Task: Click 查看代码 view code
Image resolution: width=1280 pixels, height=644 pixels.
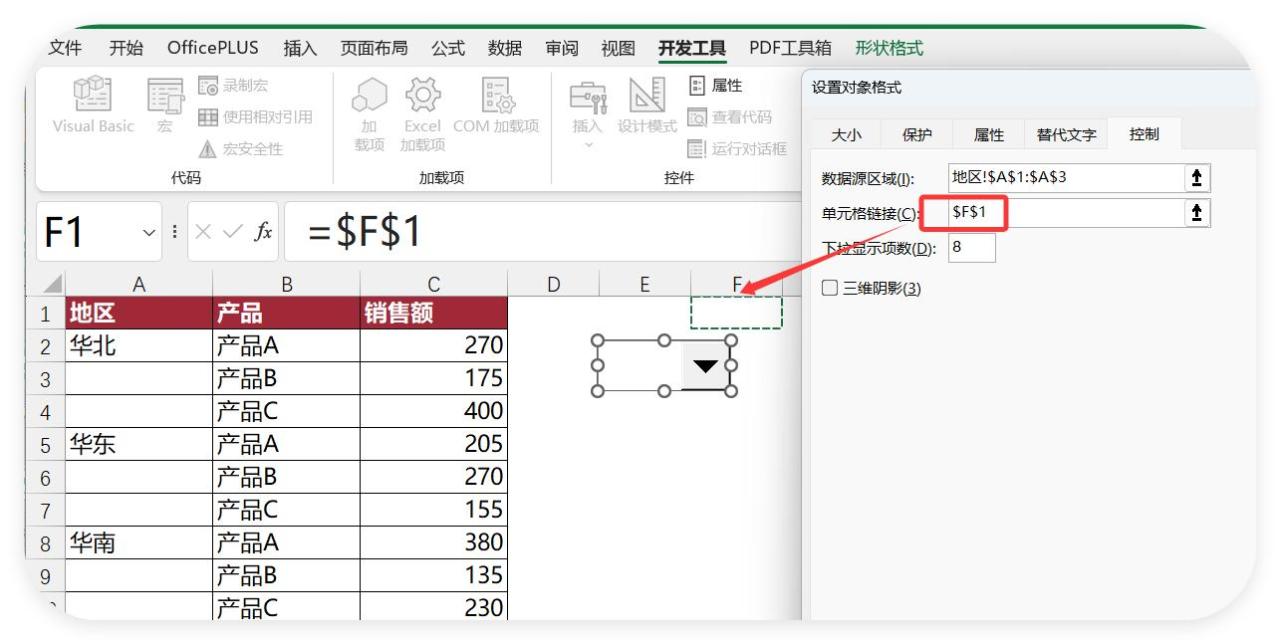Action: [729, 118]
